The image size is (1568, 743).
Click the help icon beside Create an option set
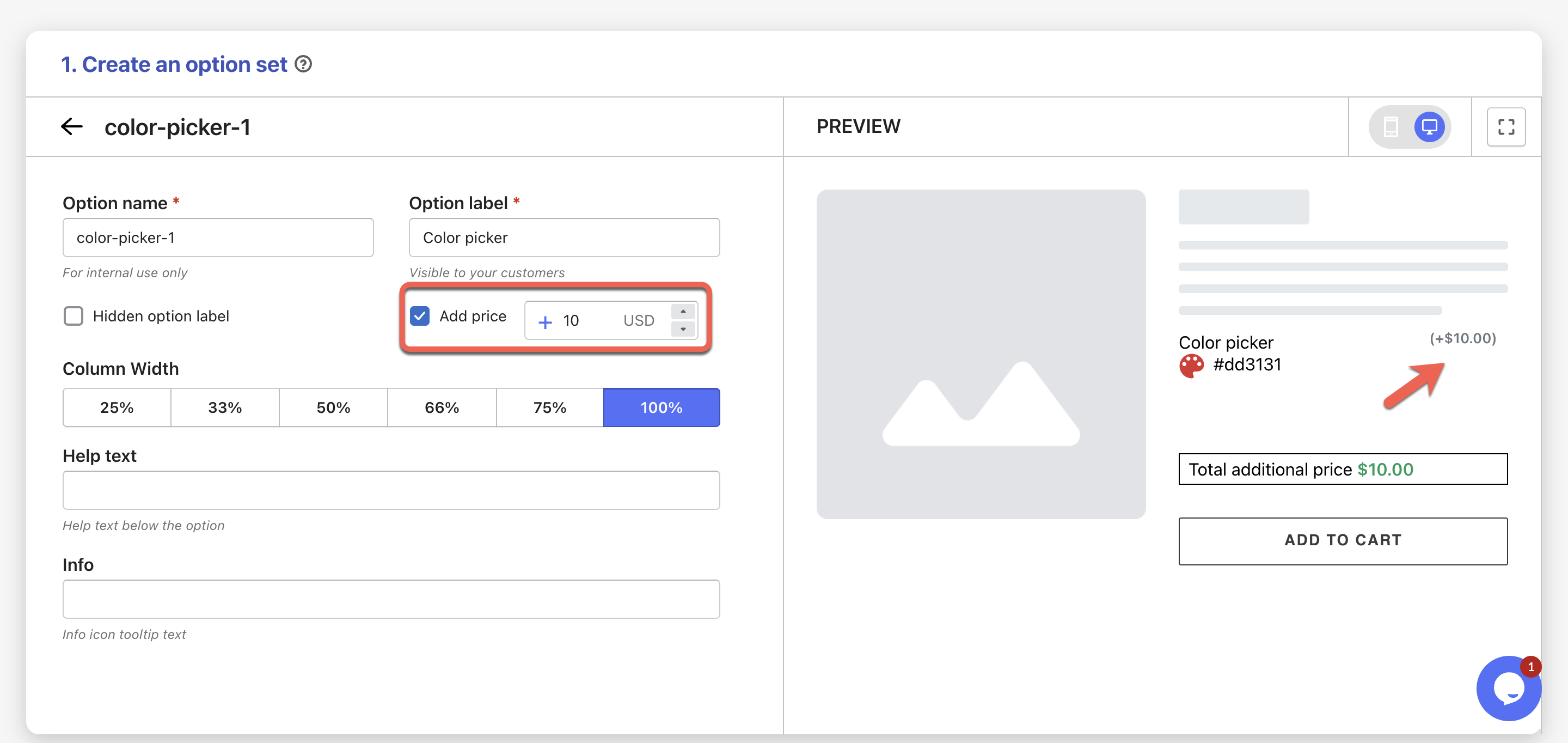tap(303, 64)
